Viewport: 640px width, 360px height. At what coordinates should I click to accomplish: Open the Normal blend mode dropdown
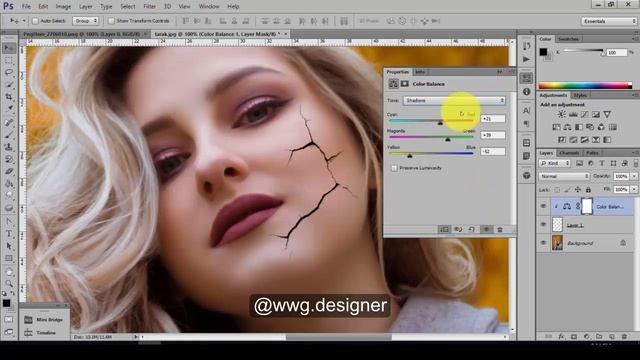pyautogui.click(x=564, y=176)
